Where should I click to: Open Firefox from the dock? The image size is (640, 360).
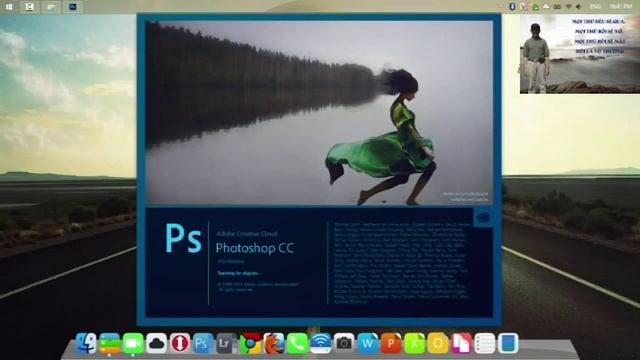pyautogui.click(x=274, y=343)
